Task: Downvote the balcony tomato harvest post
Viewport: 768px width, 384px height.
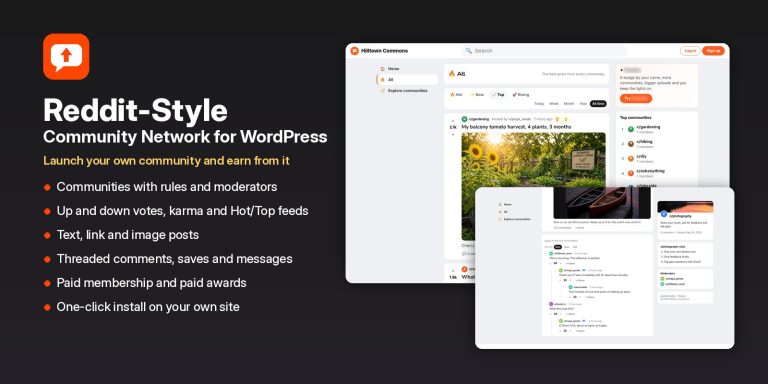Action: click(453, 134)
